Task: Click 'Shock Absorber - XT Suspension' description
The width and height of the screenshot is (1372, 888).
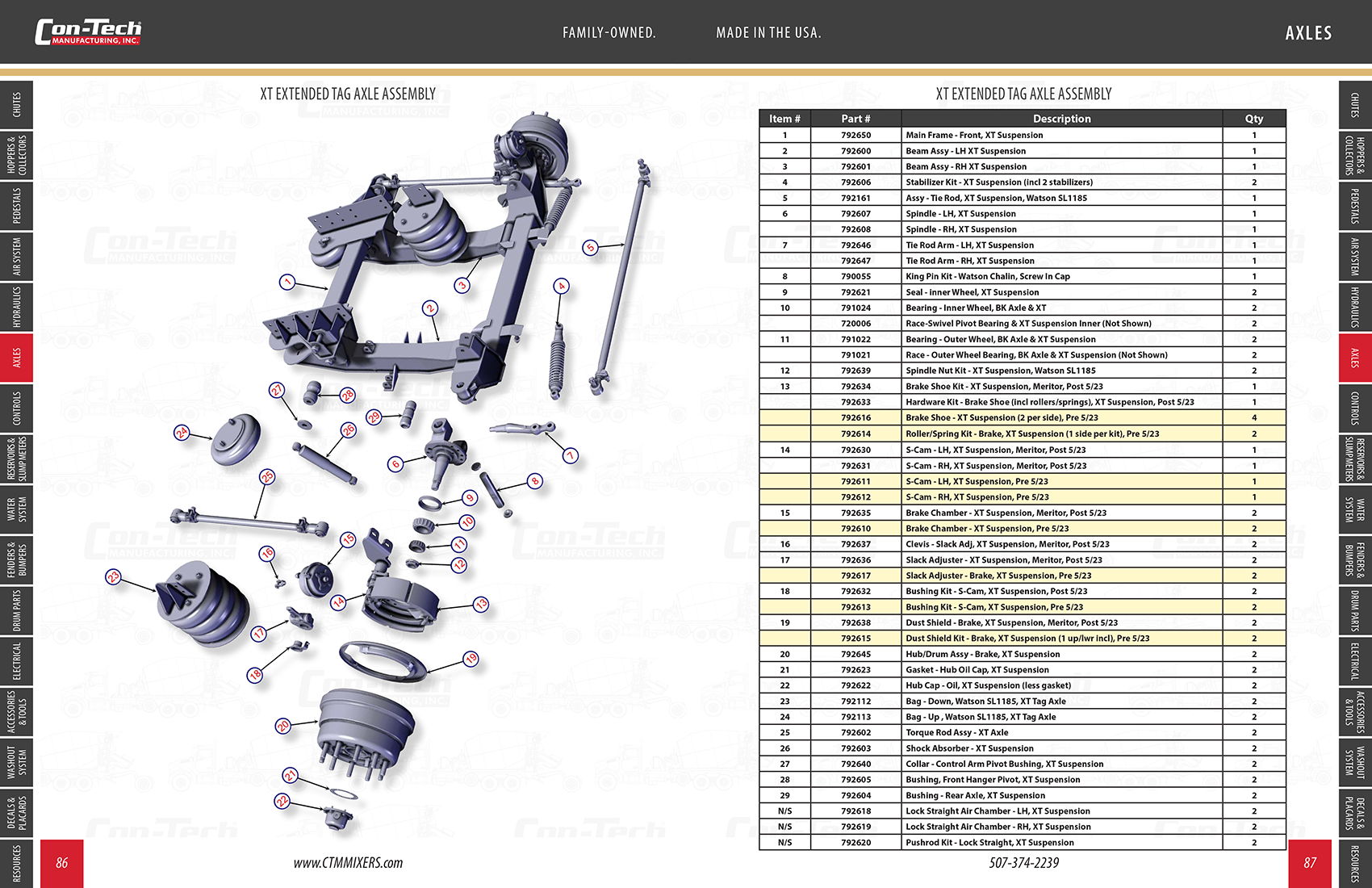Action: (970, 748)
